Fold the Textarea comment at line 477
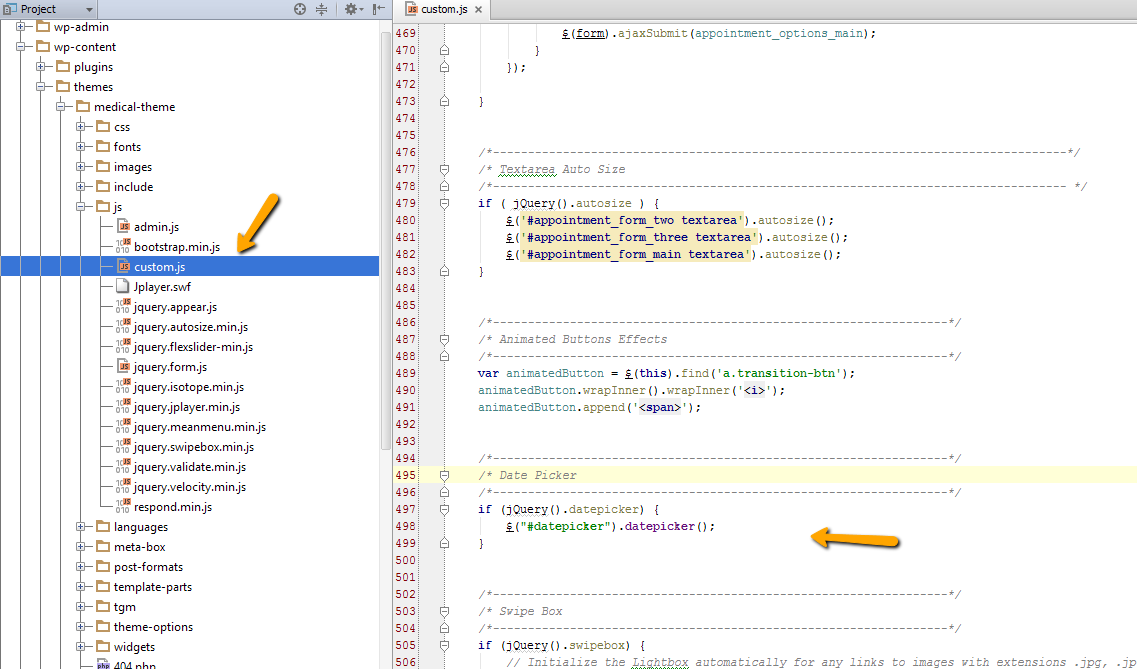 pos(445,170)
